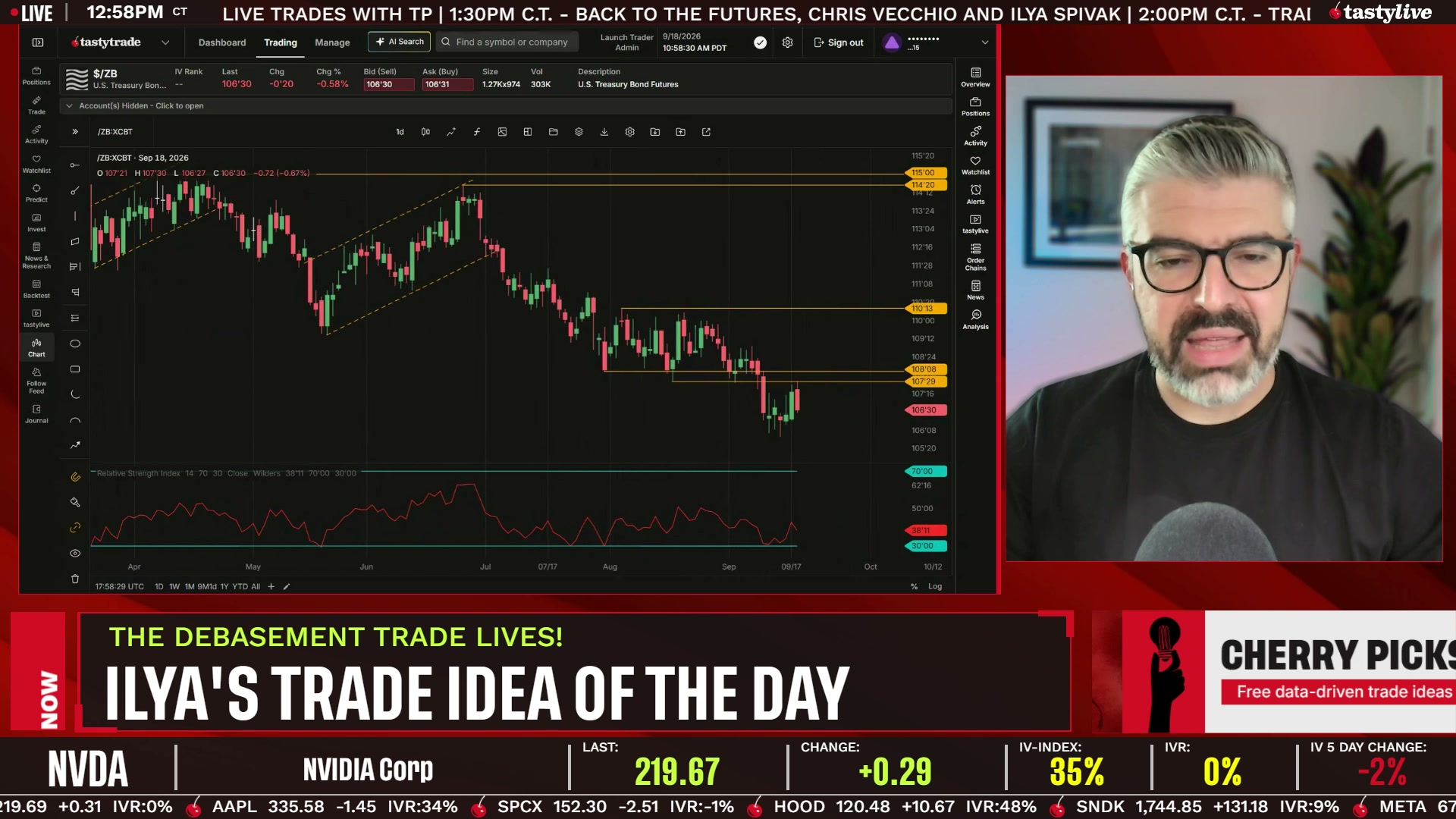Screen dimensions: 1456x819
Task: Click the Ask (Buy) 106'31 price
Action: click(x=447, y=84)
